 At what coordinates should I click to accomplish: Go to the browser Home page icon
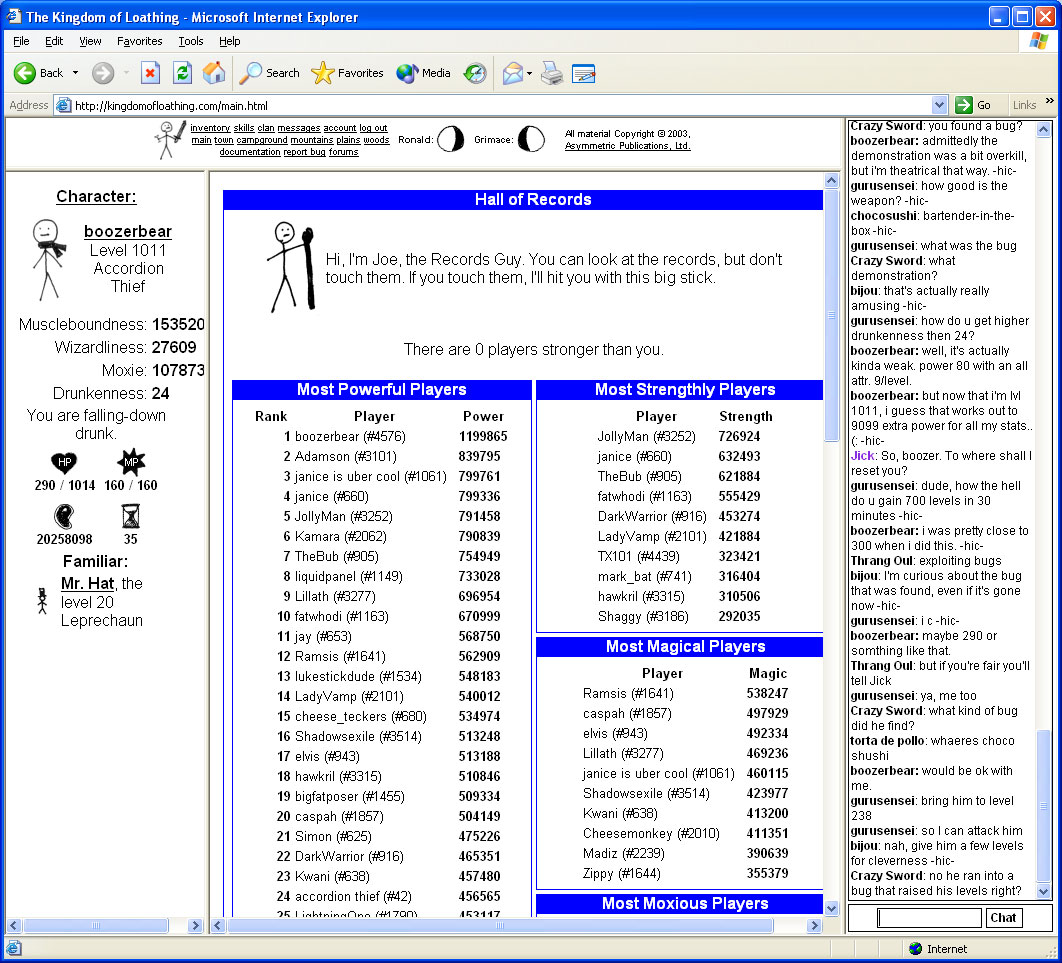214,73
